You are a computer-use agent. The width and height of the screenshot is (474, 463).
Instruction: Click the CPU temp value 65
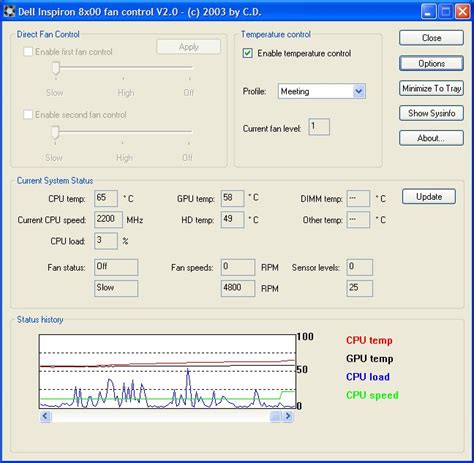point(106,198)
